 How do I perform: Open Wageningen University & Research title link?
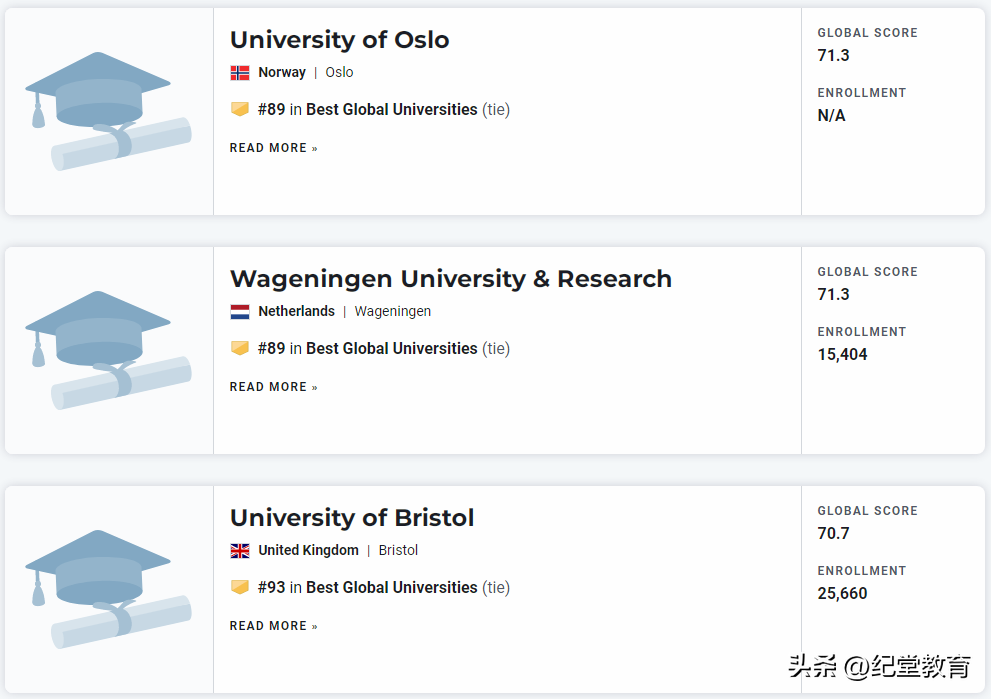point(450,279)
